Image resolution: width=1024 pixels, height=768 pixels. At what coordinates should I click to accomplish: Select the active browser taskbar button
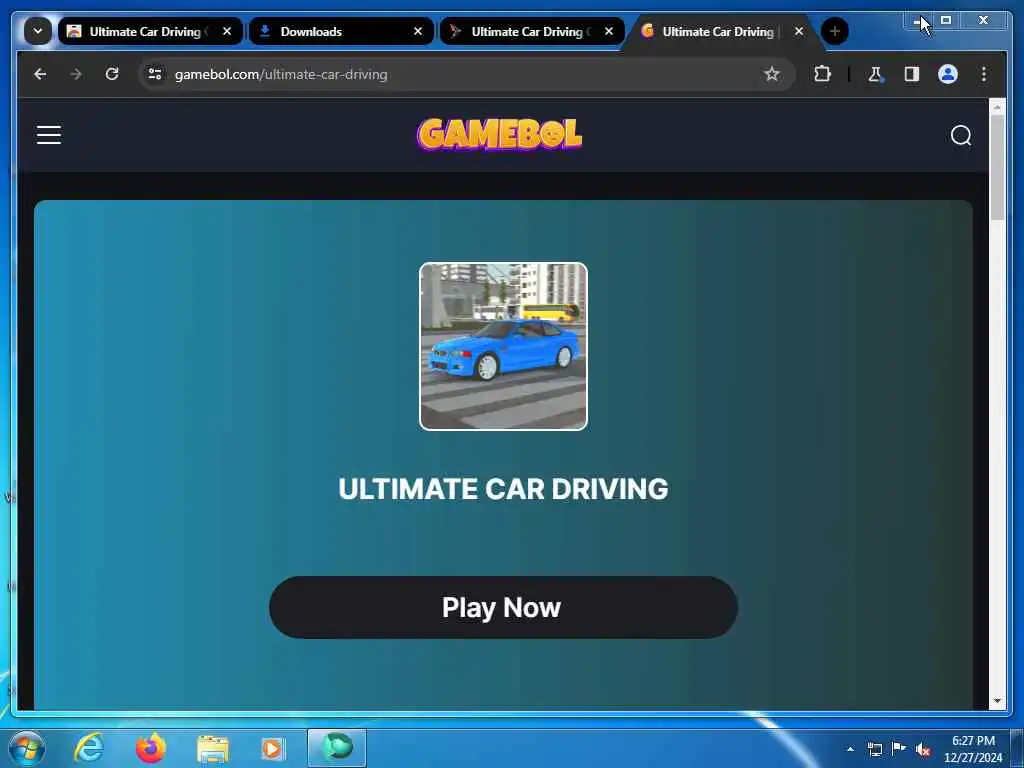point(337,748)
